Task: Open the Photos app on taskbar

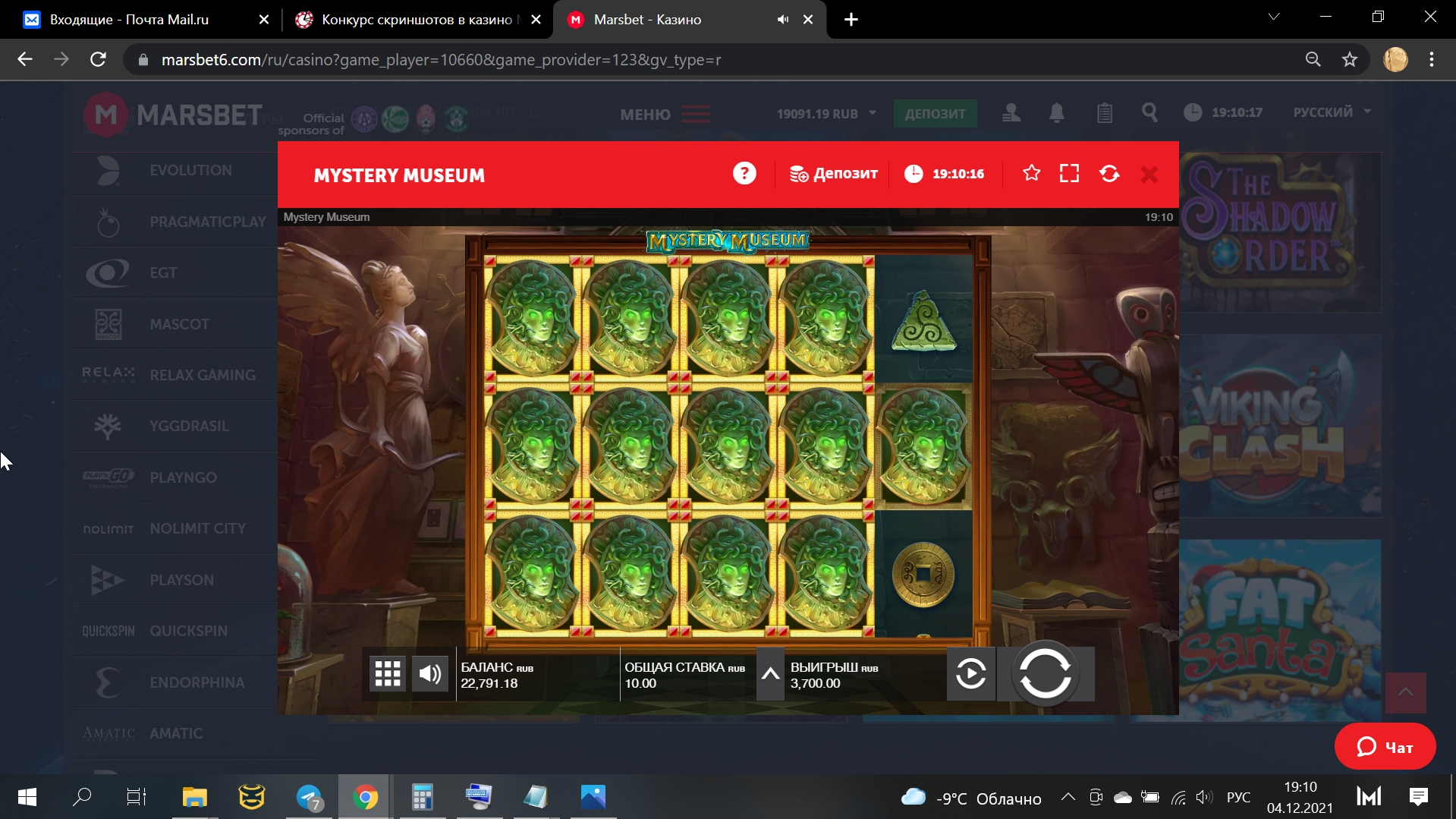Action: click(x=593, y=797)
